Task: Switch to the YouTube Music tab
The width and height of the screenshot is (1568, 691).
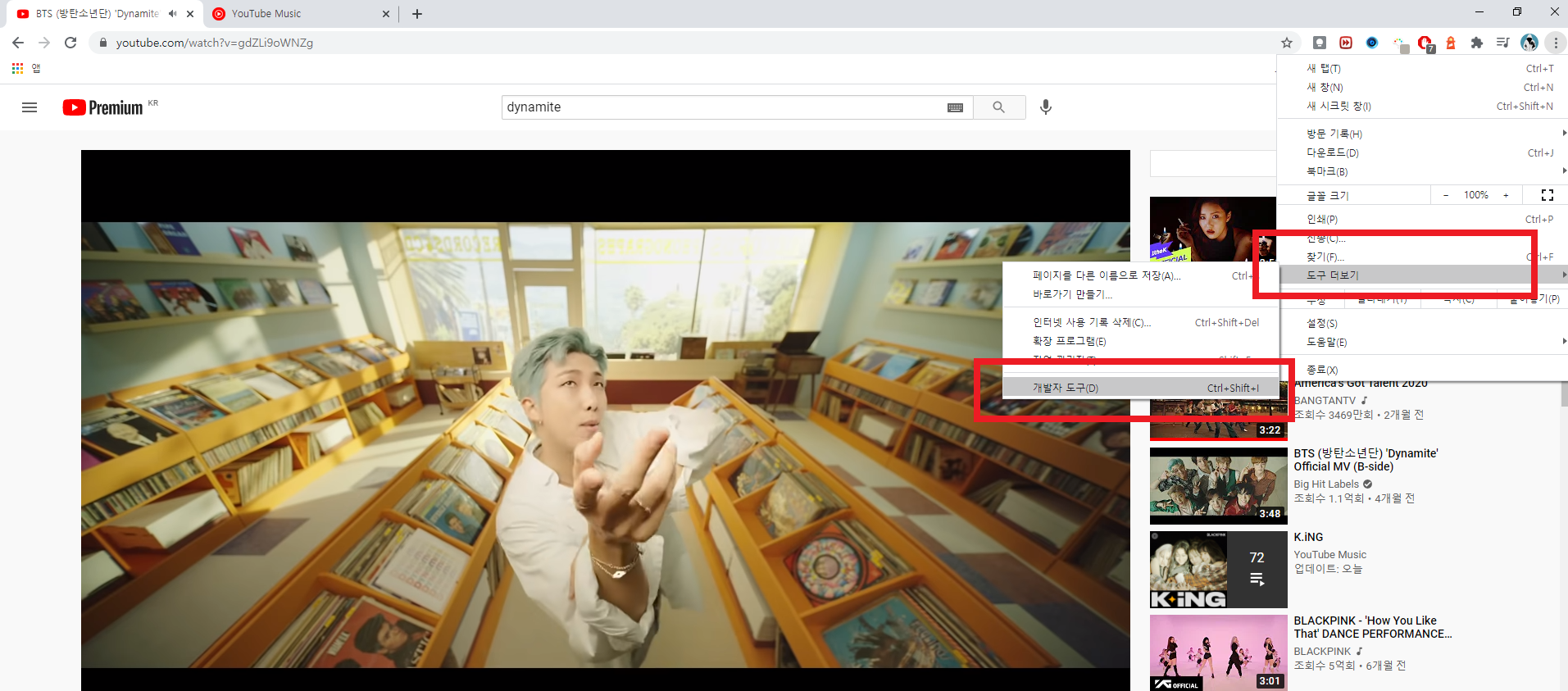Action: [x=299, y=14]
